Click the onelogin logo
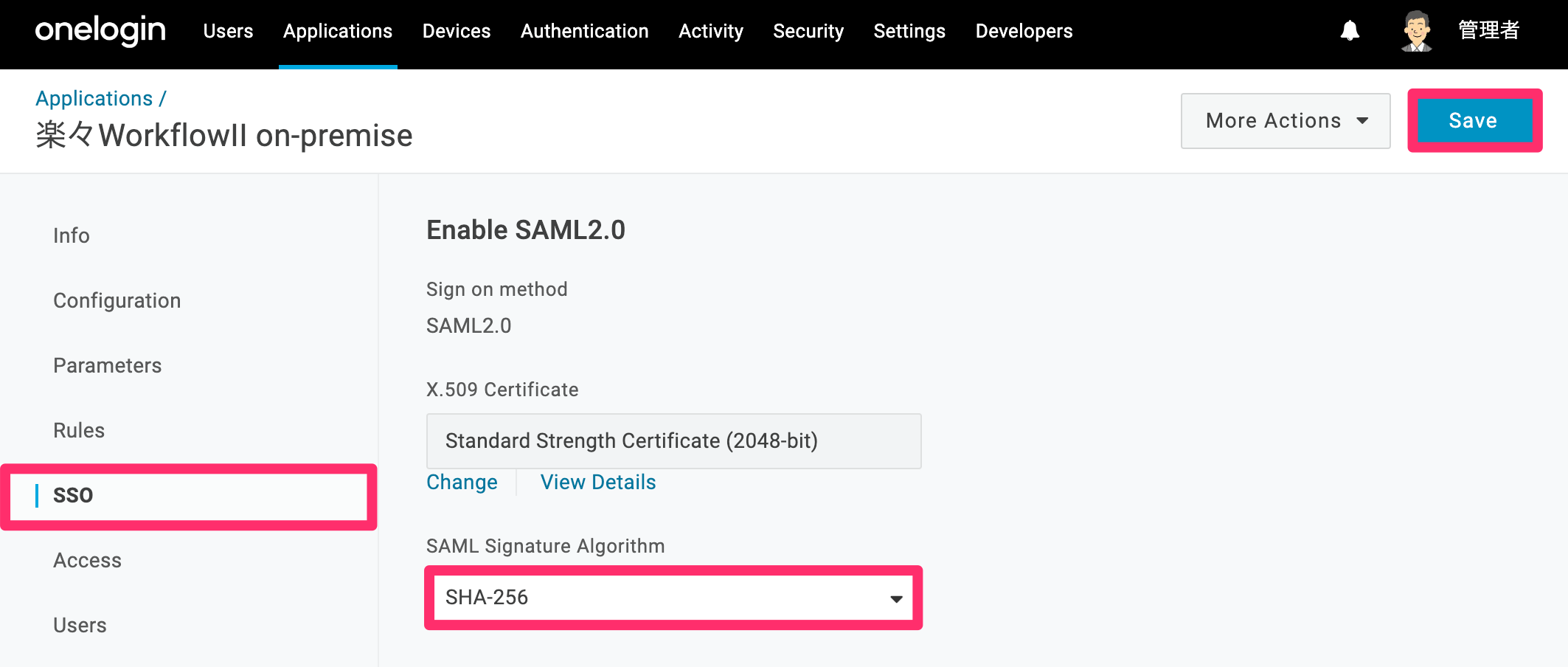Viewport: 1568px width, 667px height. coord(100,30)
